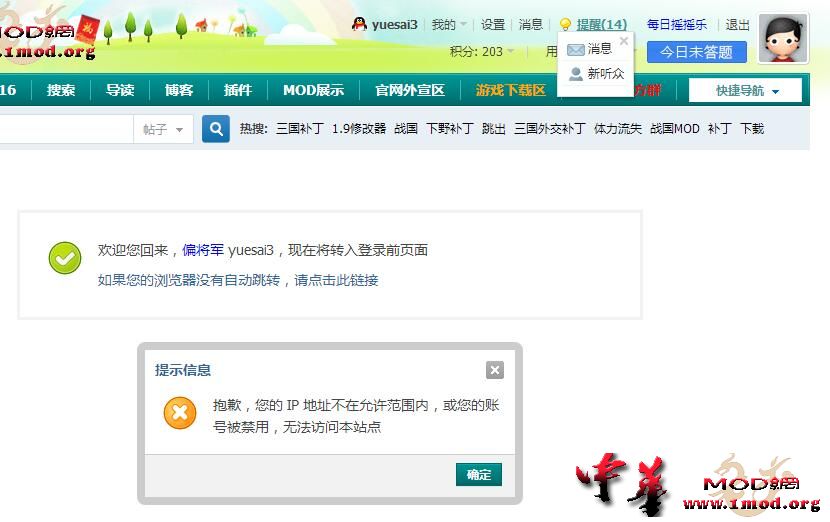Open the 博客 navigation tab
This screenshot has height=522, width=830.
[x=179, y=90]
